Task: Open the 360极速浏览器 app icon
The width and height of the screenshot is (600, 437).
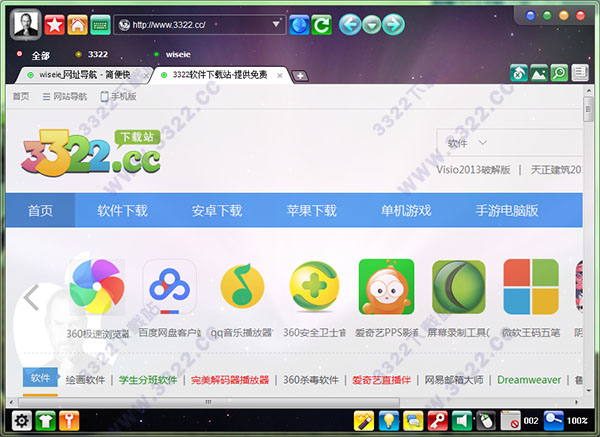Action: coord(97,287)
